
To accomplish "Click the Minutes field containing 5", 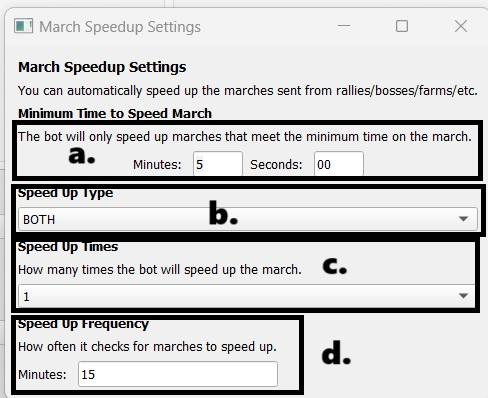I will coord(218,164).
